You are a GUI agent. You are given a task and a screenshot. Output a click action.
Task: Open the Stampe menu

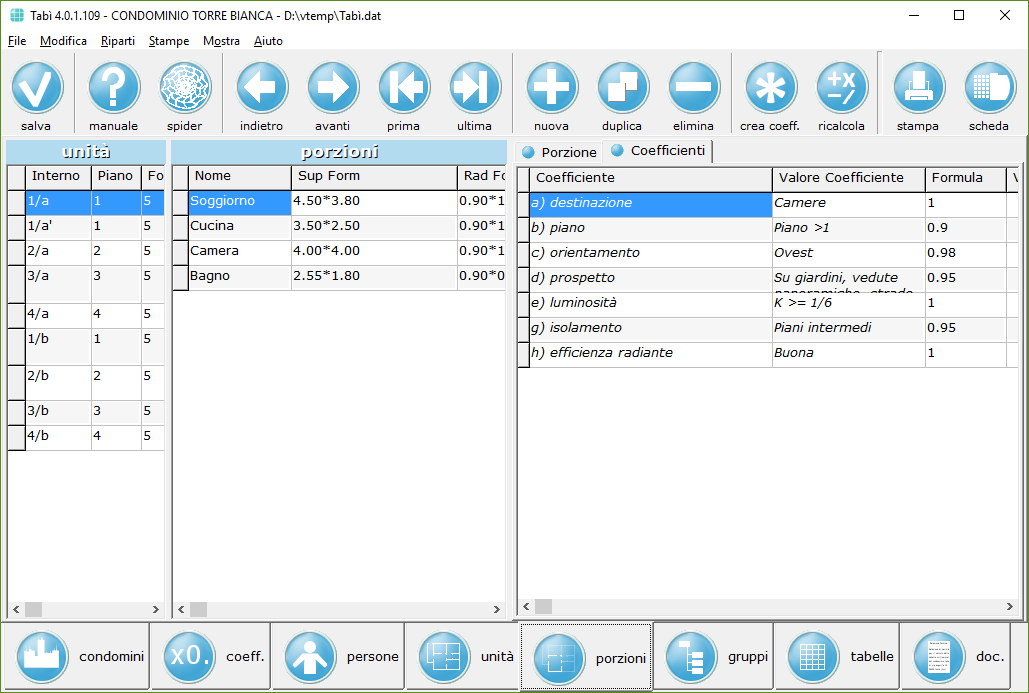169,41
